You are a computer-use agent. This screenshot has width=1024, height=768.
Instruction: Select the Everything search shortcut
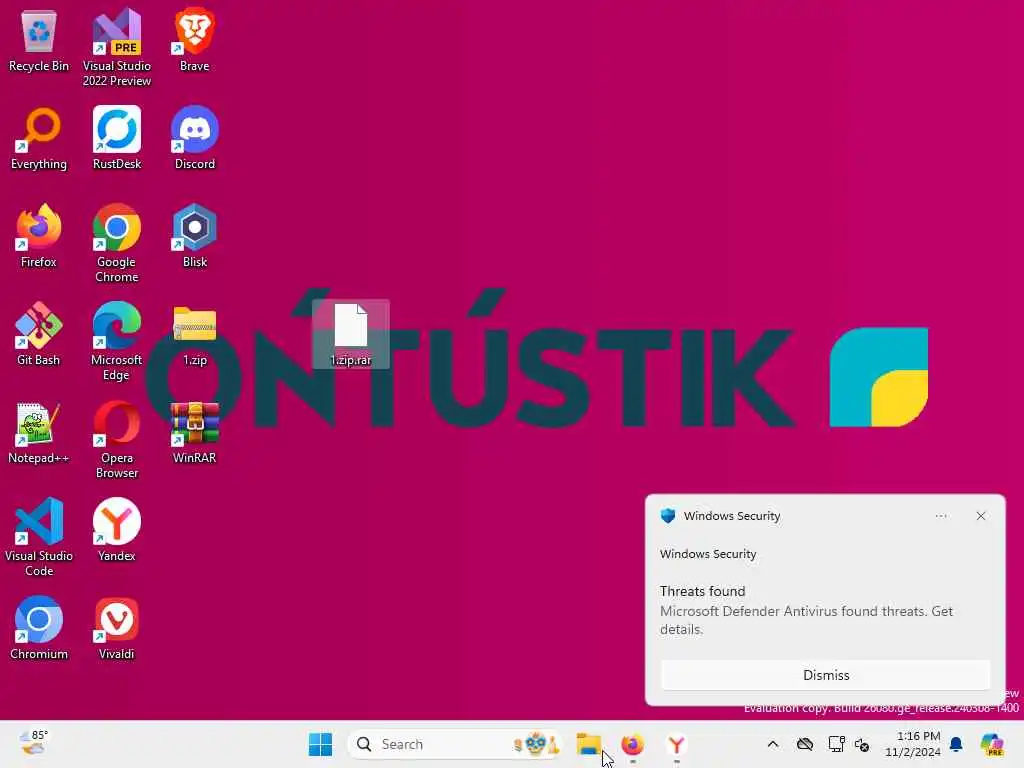pyautogui.click(x=39, y=138)
